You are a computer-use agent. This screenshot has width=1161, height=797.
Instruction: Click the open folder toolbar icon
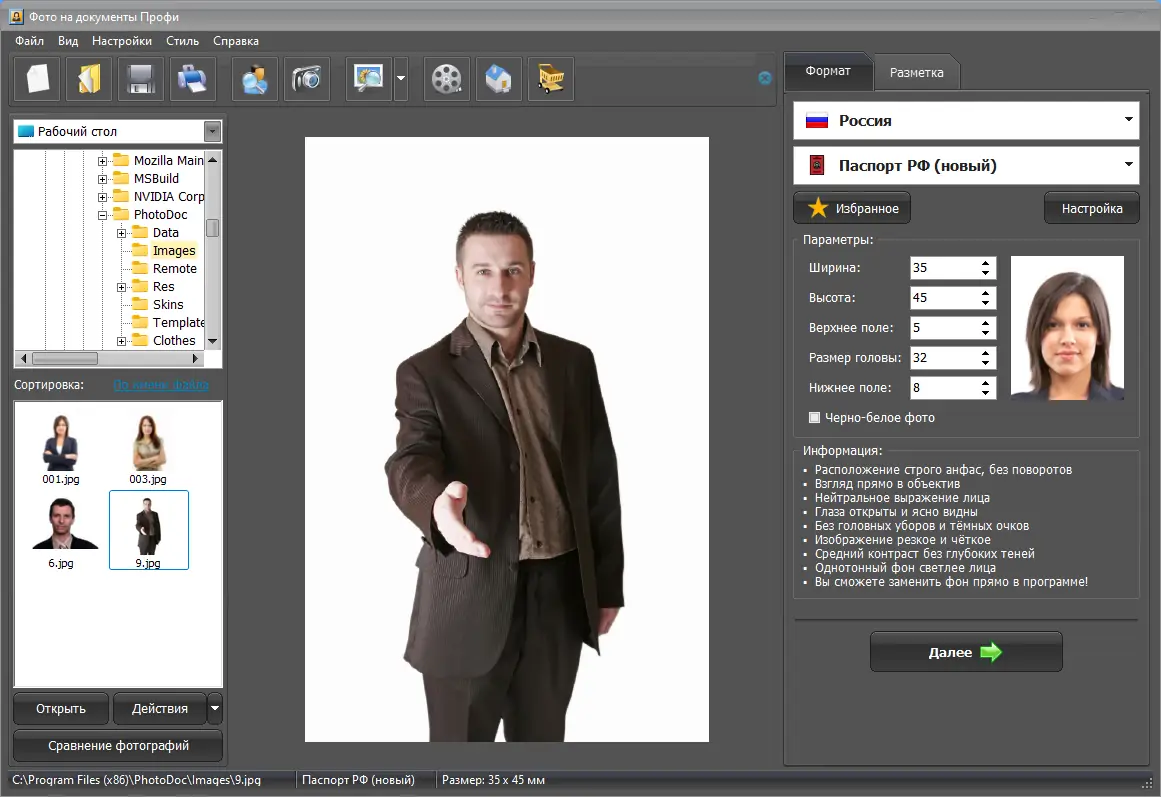coord(89,79)
